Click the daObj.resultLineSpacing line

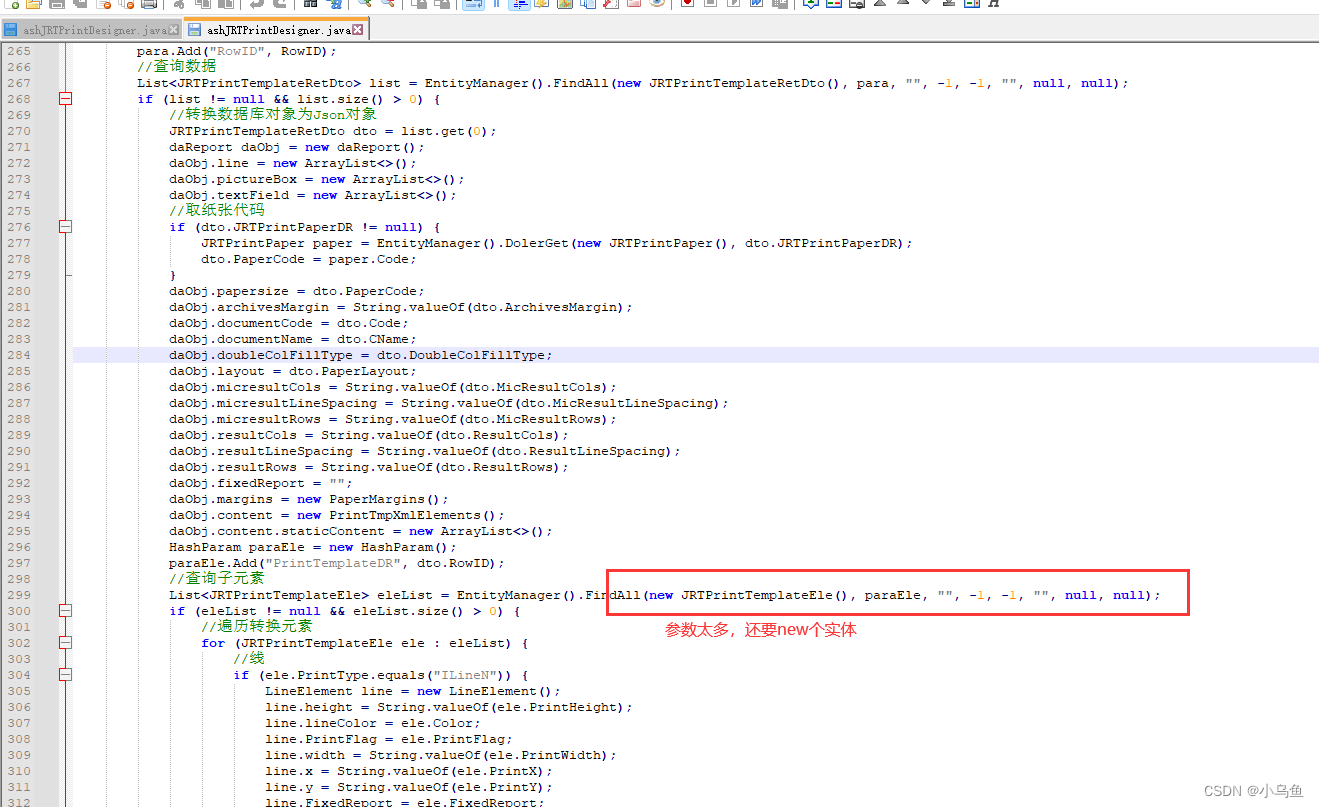click(x=425, y=451)
